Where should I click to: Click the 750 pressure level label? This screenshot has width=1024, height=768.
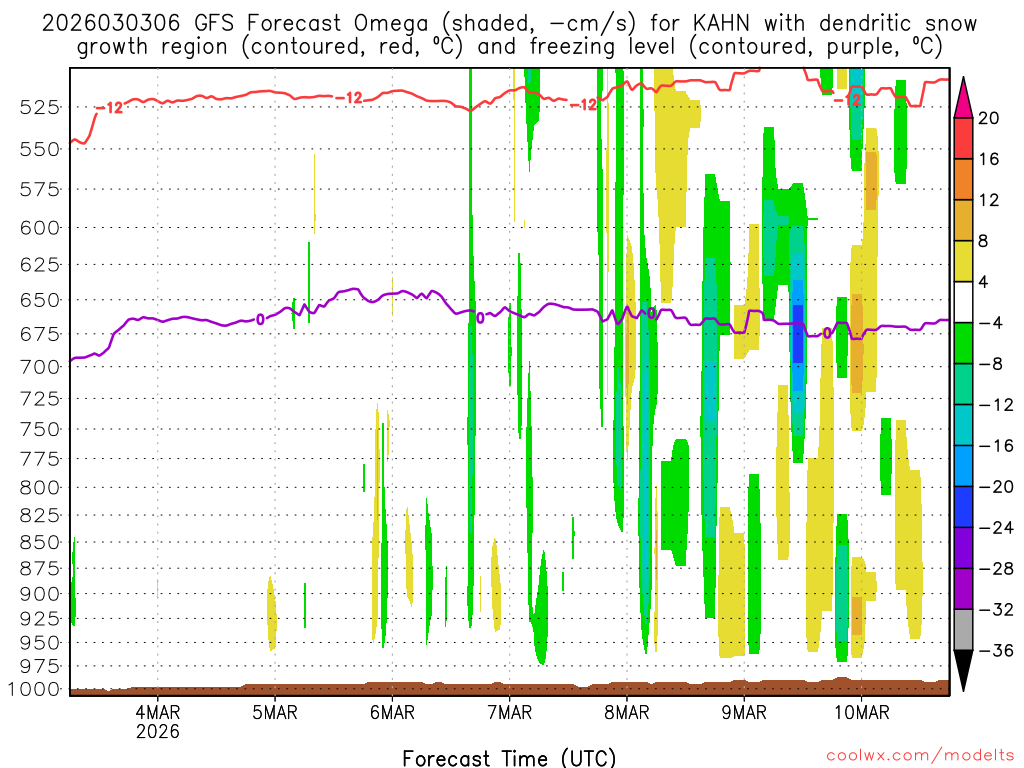[x=40, y=430]
